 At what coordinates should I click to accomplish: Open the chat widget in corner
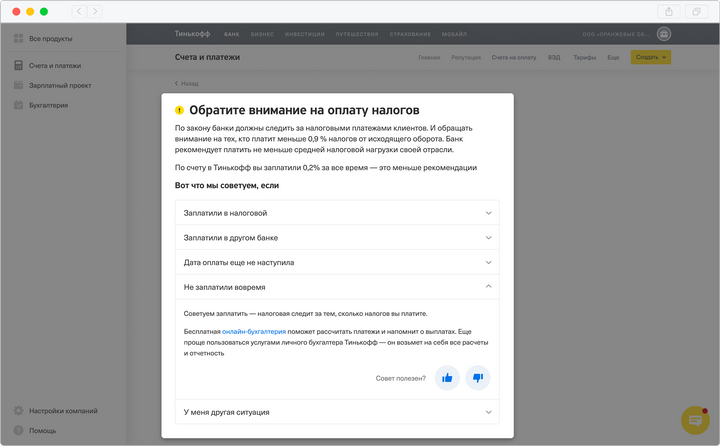pyautogui.click(x=694, y=420)
